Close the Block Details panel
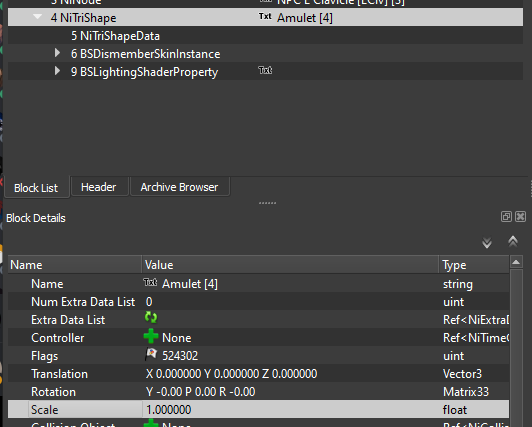Image resolution: width=532 pixels, height=427 pixels. (520, 217)
